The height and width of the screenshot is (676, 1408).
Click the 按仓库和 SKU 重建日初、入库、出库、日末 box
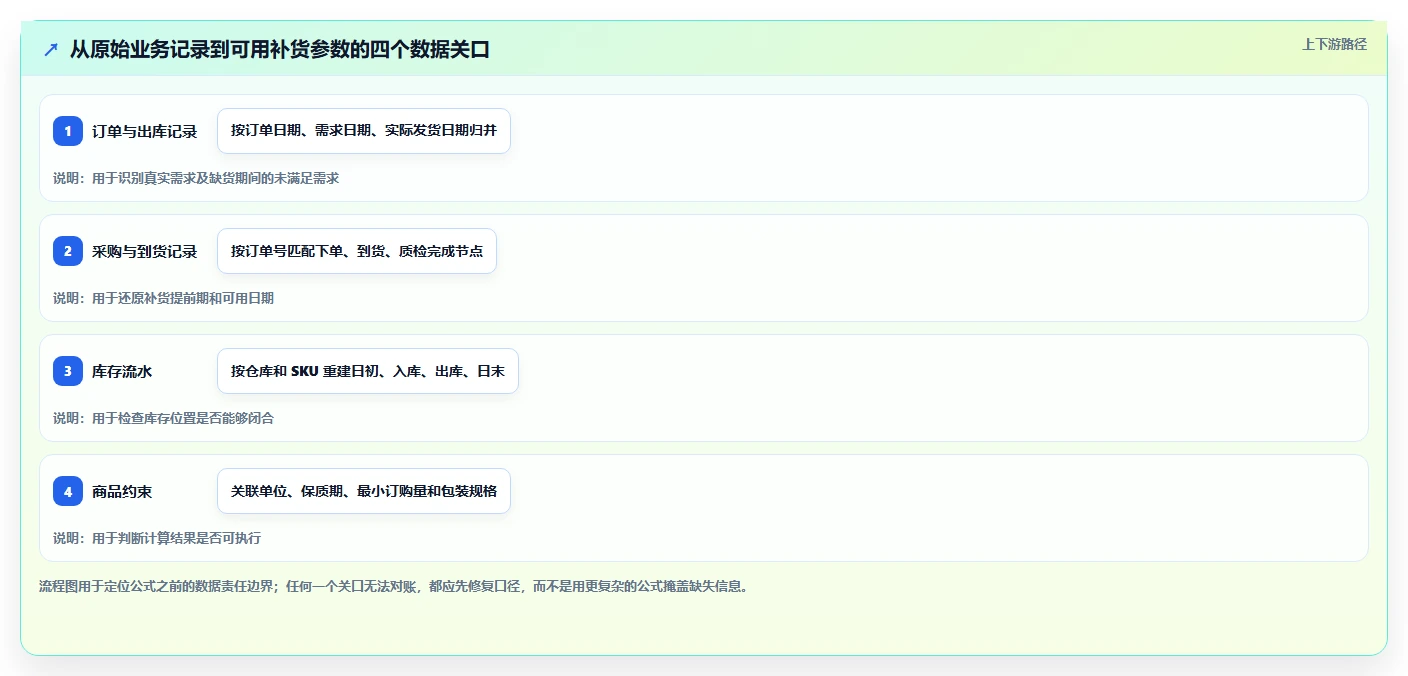point(368,371)
